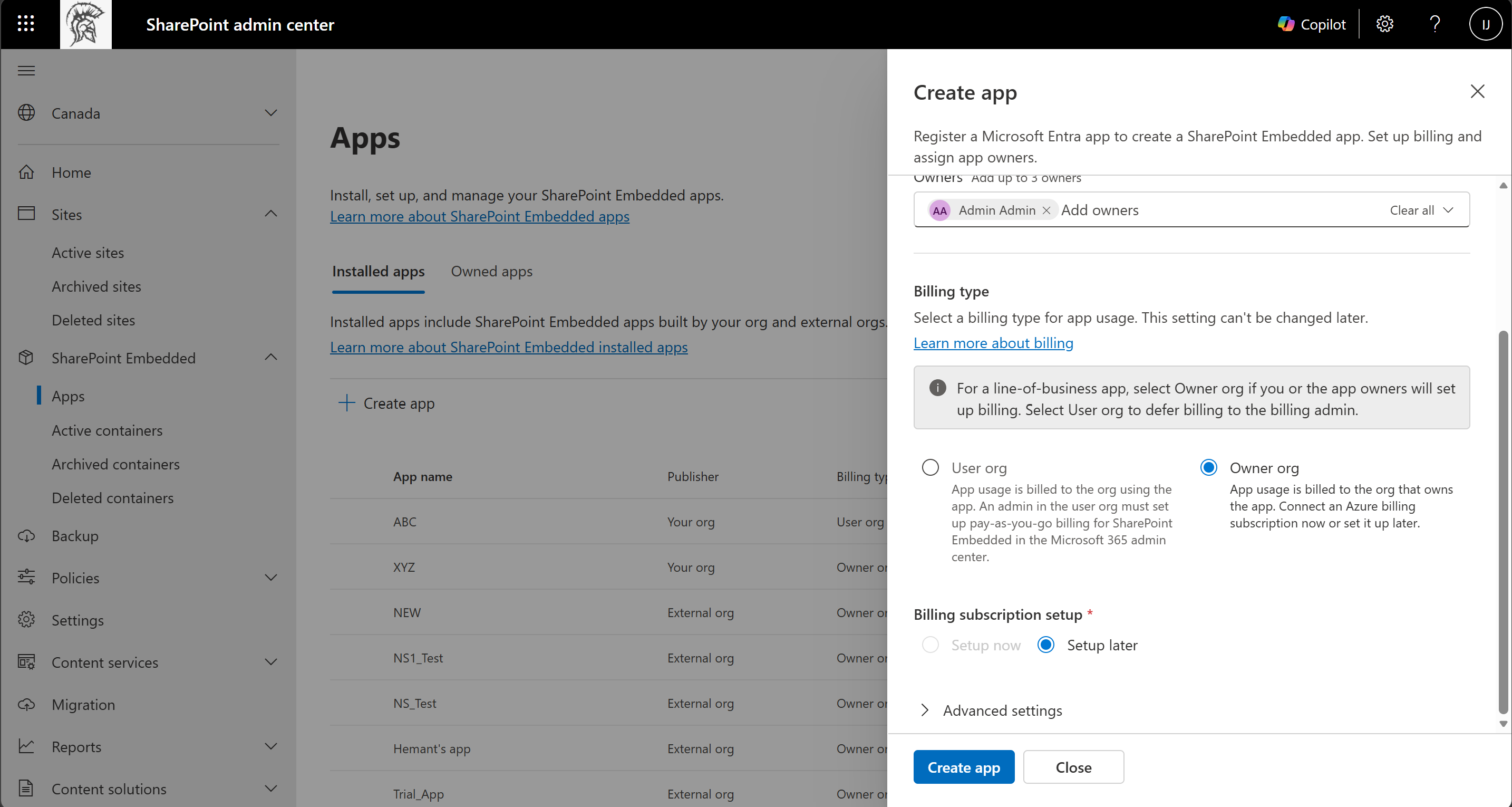Click the Backup cloud icon
The image size is (1512, 807).
(x=26, y=536)
